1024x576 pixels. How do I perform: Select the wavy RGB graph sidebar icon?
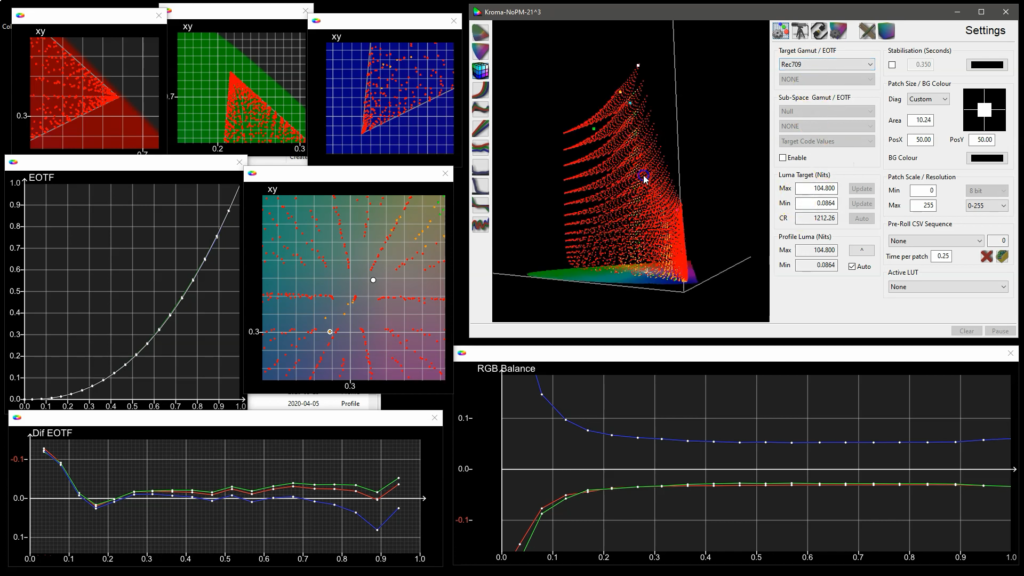481,225
